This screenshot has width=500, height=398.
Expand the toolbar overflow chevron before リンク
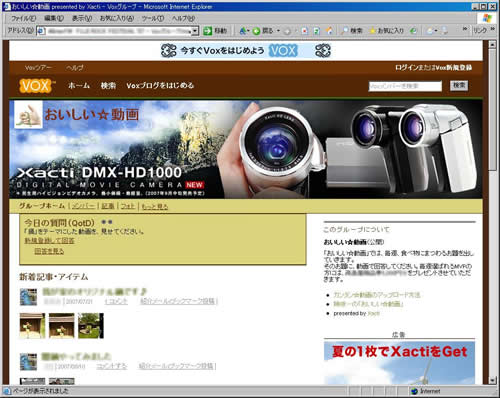click(x=465, y=29)
